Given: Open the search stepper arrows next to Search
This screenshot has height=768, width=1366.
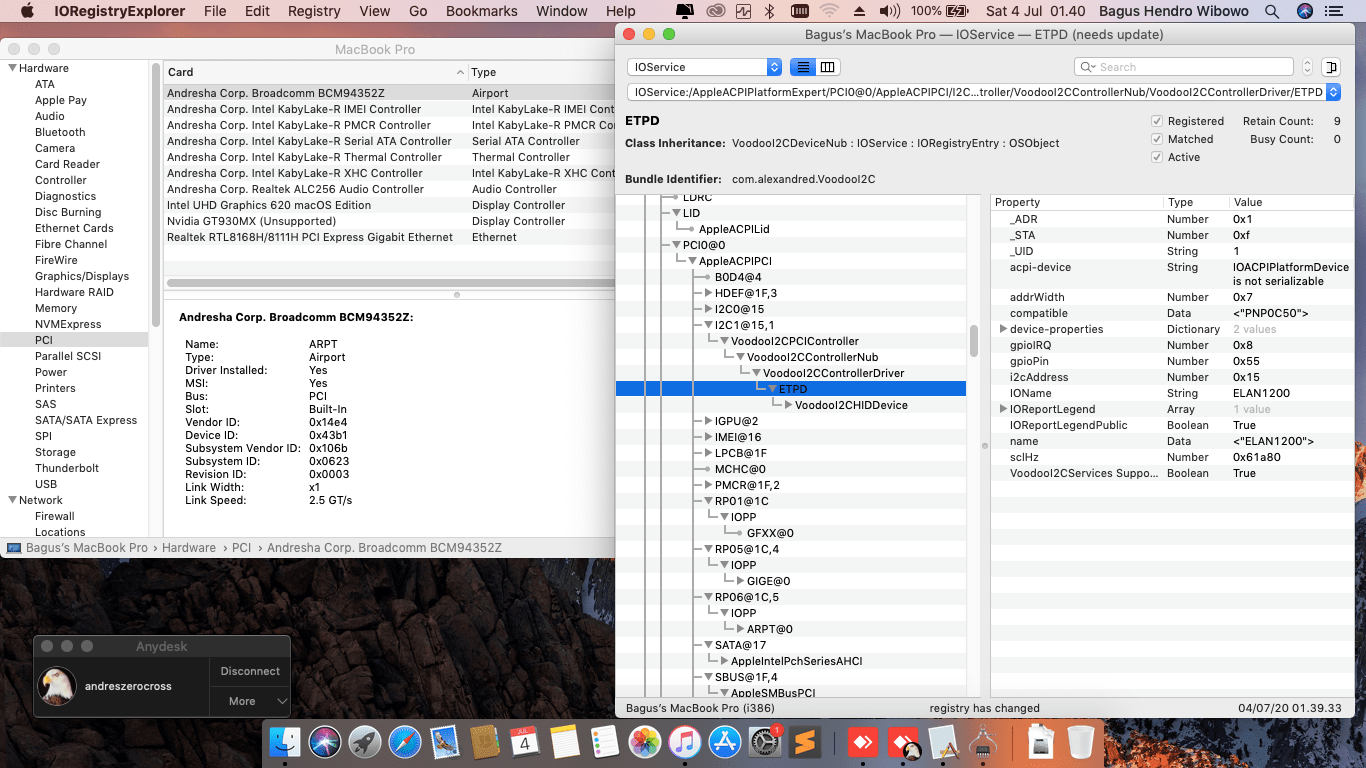Looking at the screenshot, I should pyautogui.click(x=1307, y=67).
